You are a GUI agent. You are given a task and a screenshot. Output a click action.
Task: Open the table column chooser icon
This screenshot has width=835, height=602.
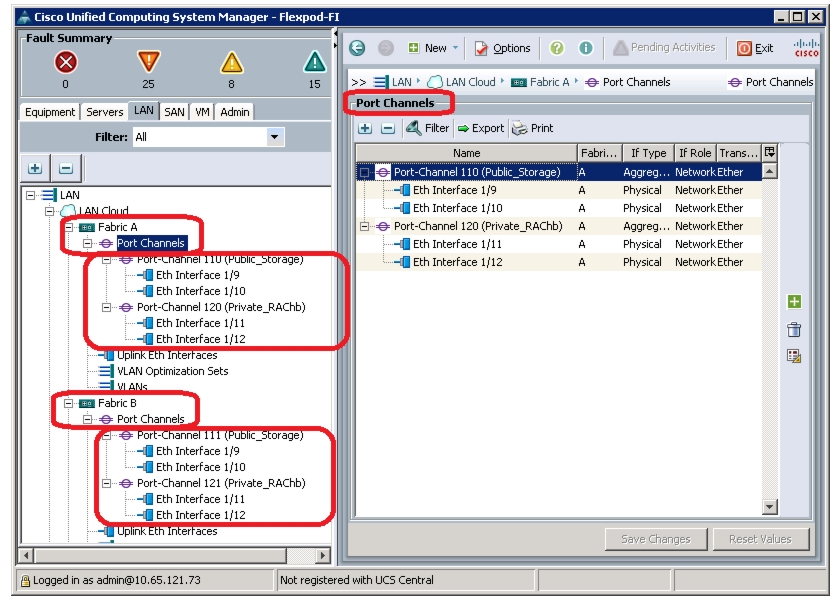[769, 153]
